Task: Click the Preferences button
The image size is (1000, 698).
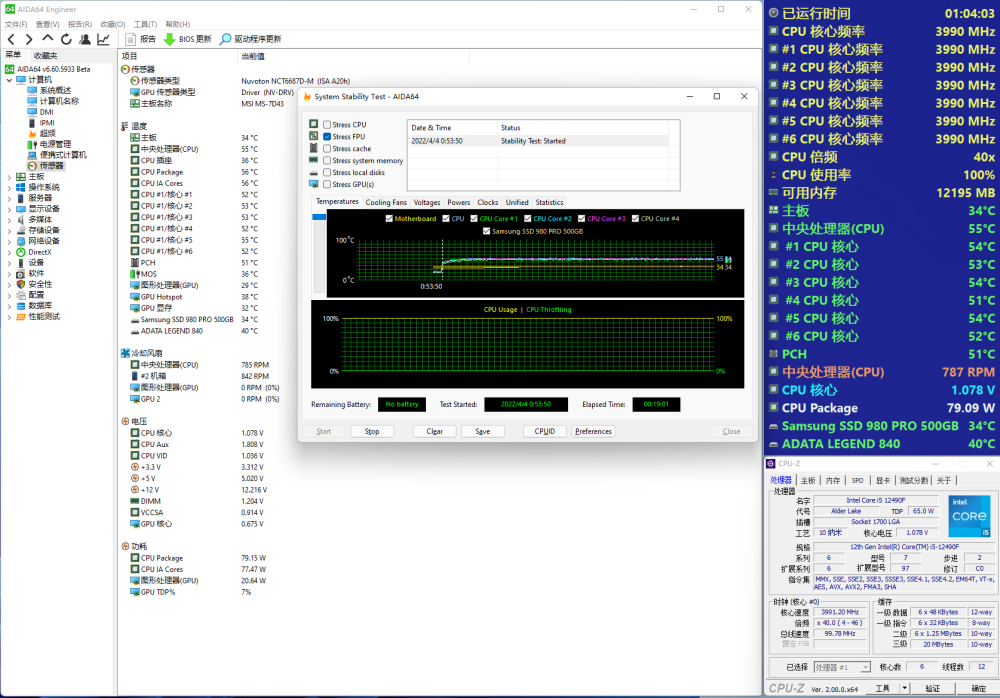Action: coord(593,432)
